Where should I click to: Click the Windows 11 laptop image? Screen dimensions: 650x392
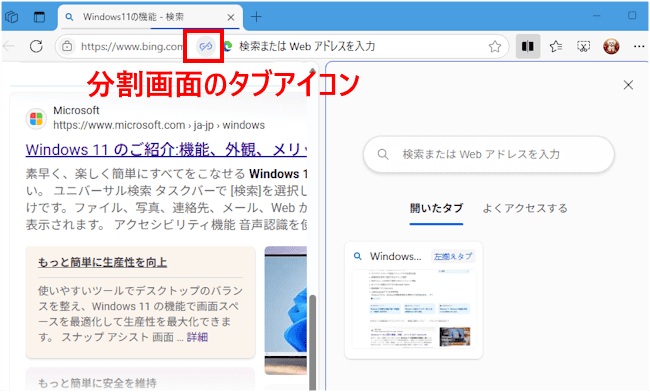286,310
